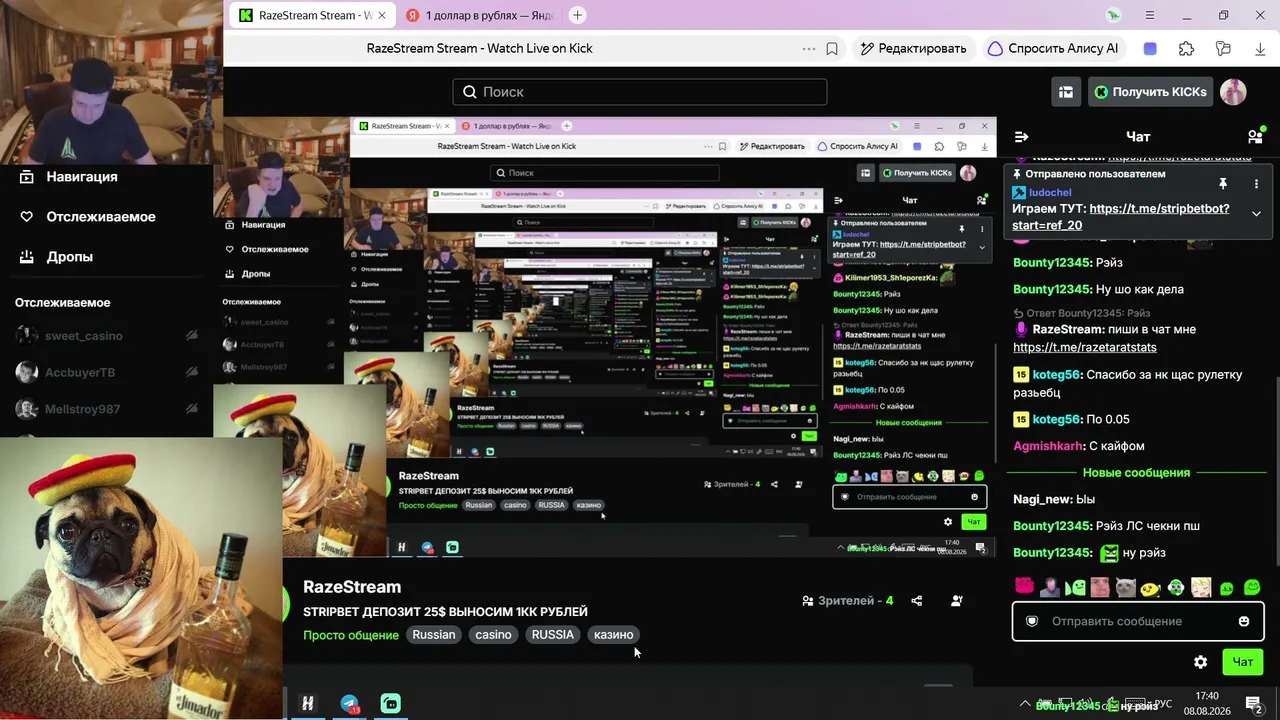
Task: Click username Agmishkarh in chat
Action: click(x=1047, y=446)
